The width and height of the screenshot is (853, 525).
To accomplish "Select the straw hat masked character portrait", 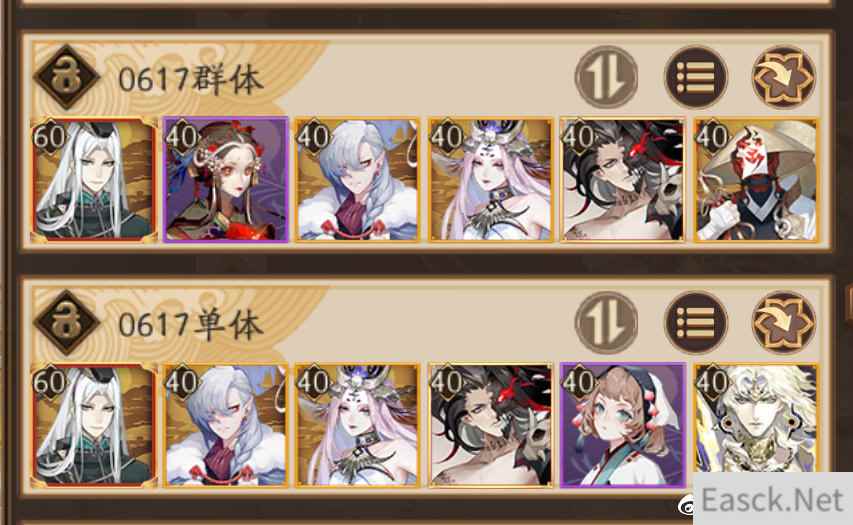I will click(x=756, y=180).
